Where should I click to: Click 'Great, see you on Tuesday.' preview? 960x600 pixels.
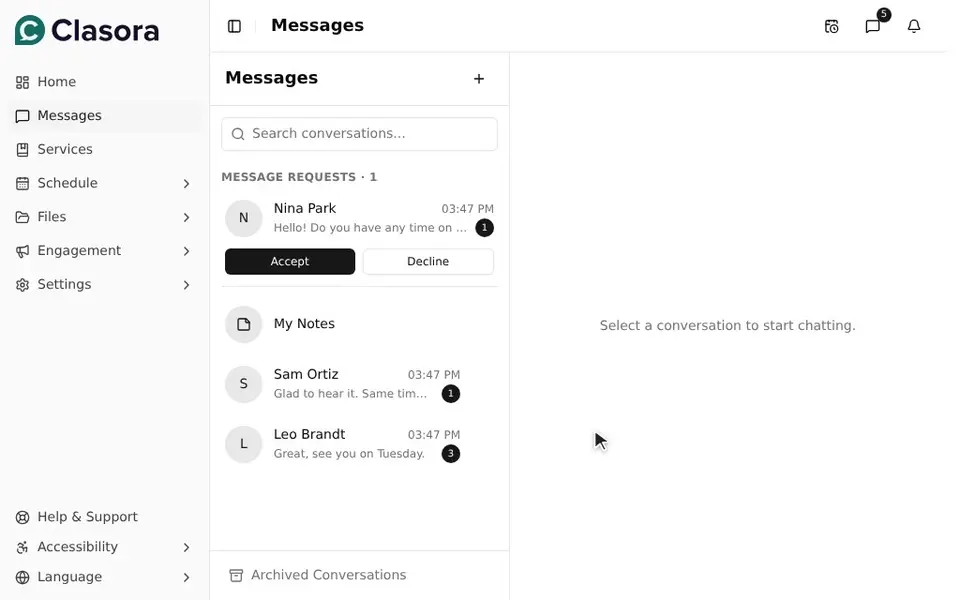(x=349, y=454)
